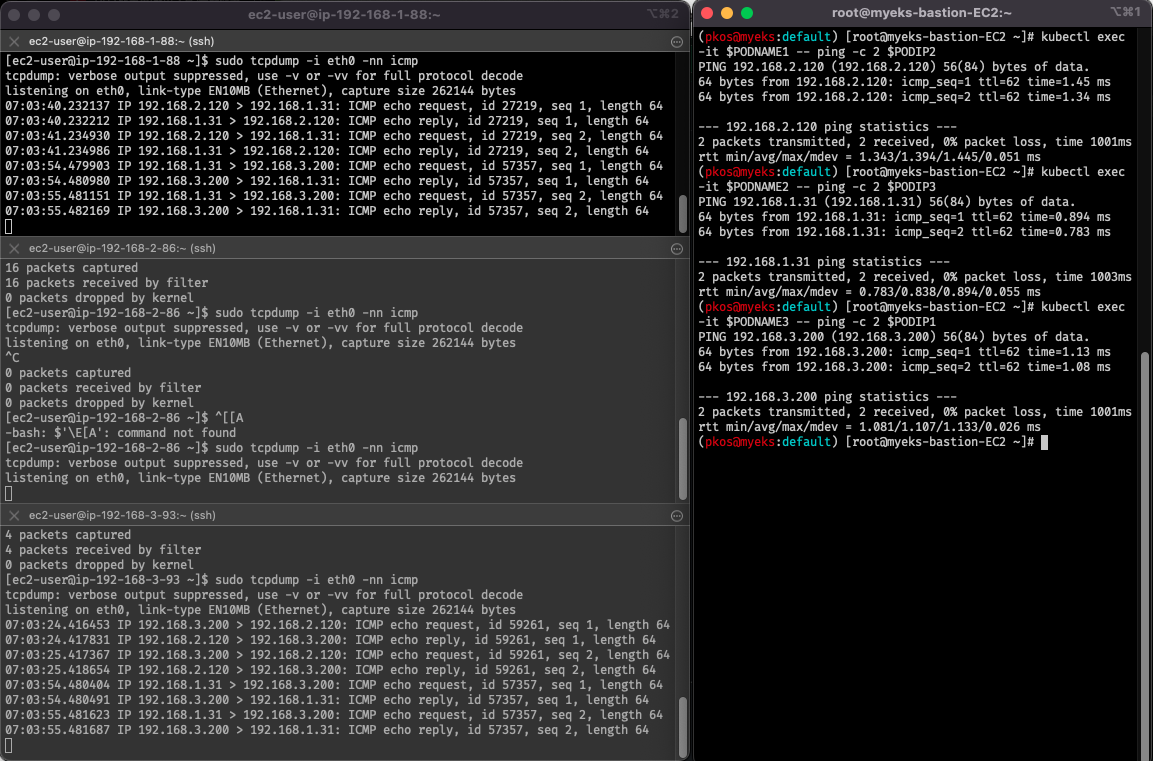The height and width of the screenshot is (761, 1153).
Task: Click line '--- 192.168.3.200 ping statistics ---'
Action: (827, 396)
